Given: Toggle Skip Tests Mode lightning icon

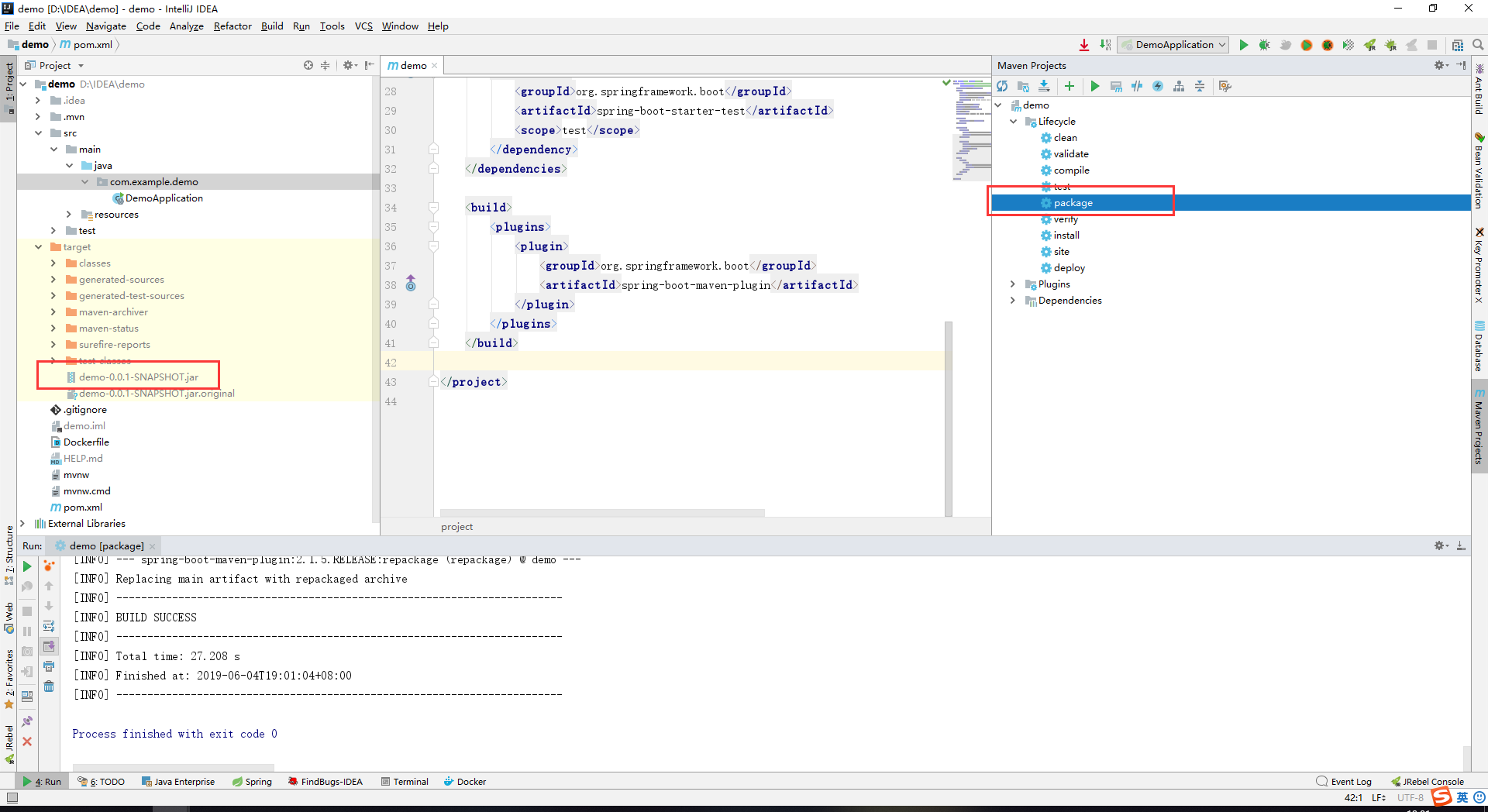Looking at the screenshot, I should click(x=1158, y=86).
